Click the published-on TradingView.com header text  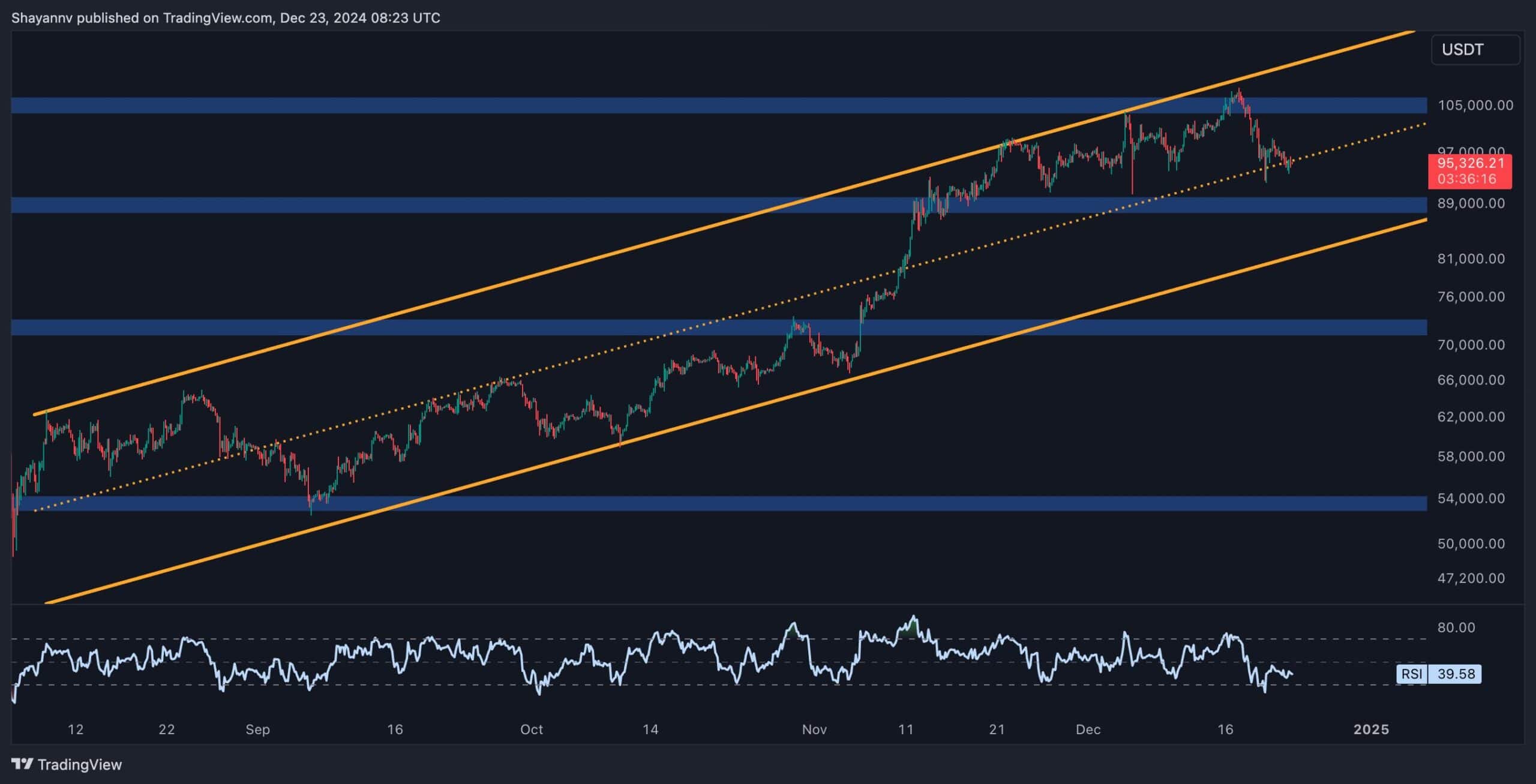tap(226, 18)
